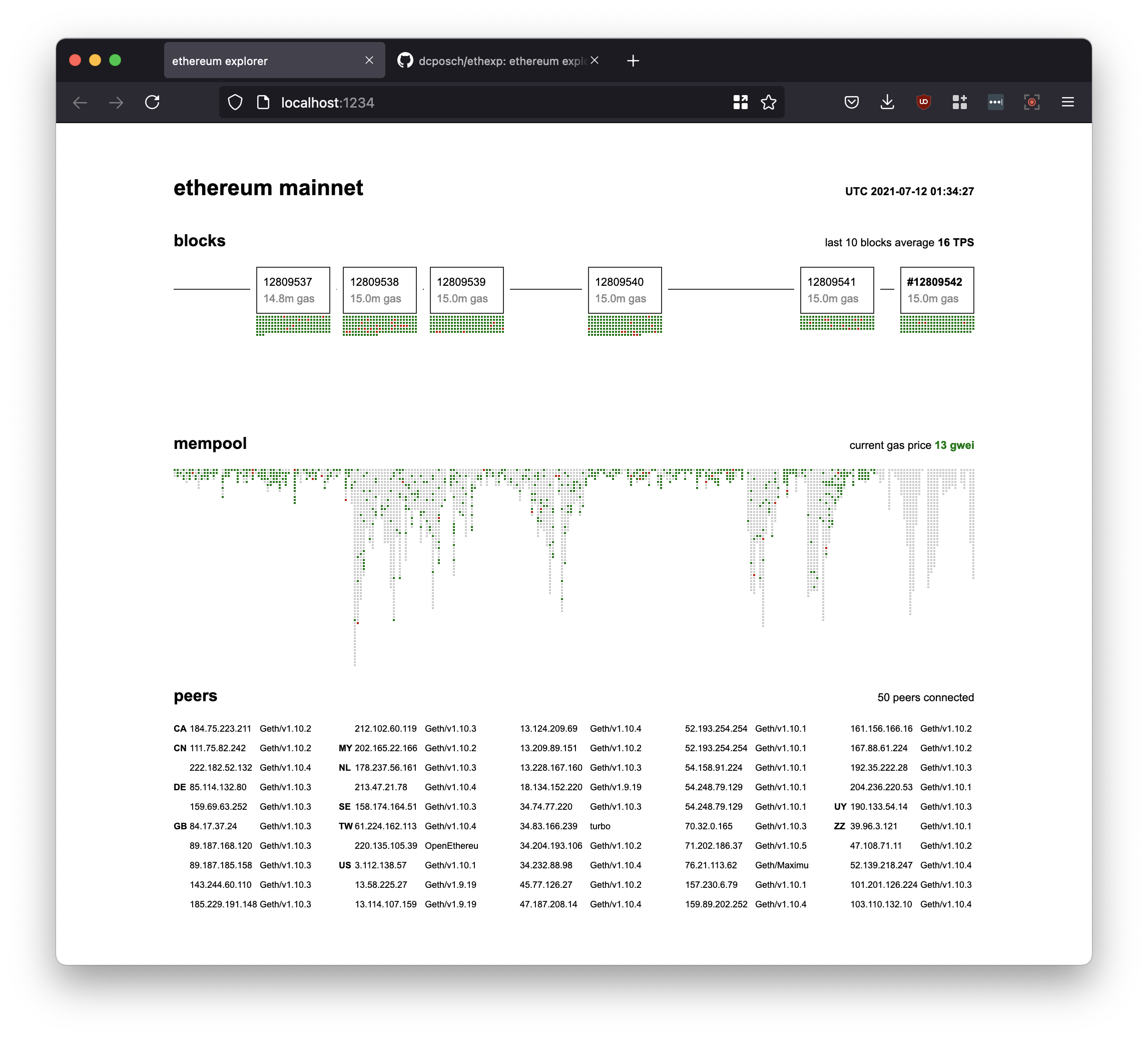Click the highlighted block #12809542
The width and height of the screenshot is (1148, 1039).
[937, 290]
